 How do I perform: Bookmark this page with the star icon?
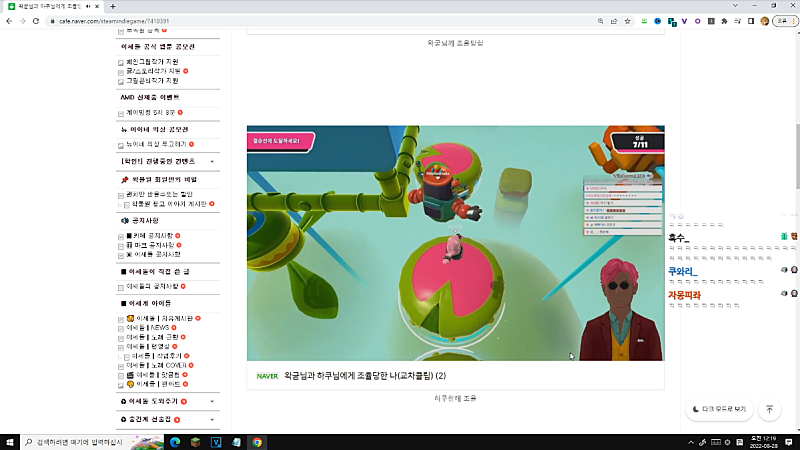click(x=628, y=21)
